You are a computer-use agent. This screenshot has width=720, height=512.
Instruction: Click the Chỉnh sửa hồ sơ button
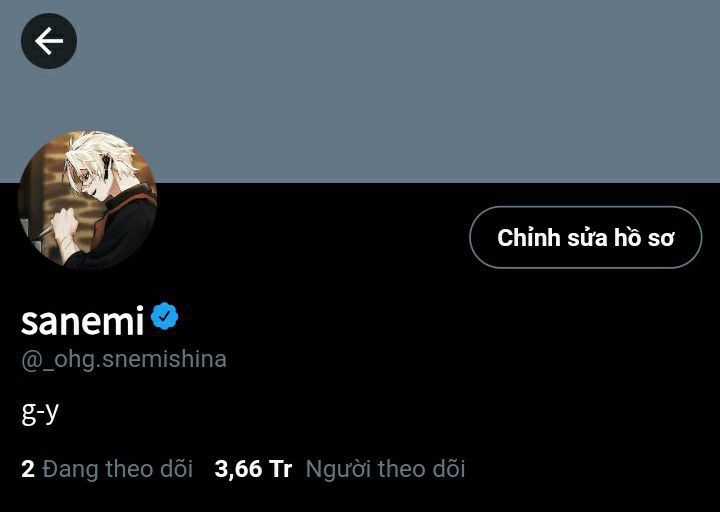(x=585, y=237)
